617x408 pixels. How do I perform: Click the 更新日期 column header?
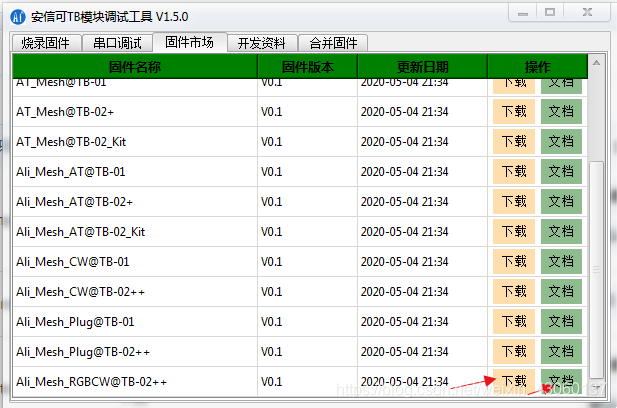pos(422,66)
